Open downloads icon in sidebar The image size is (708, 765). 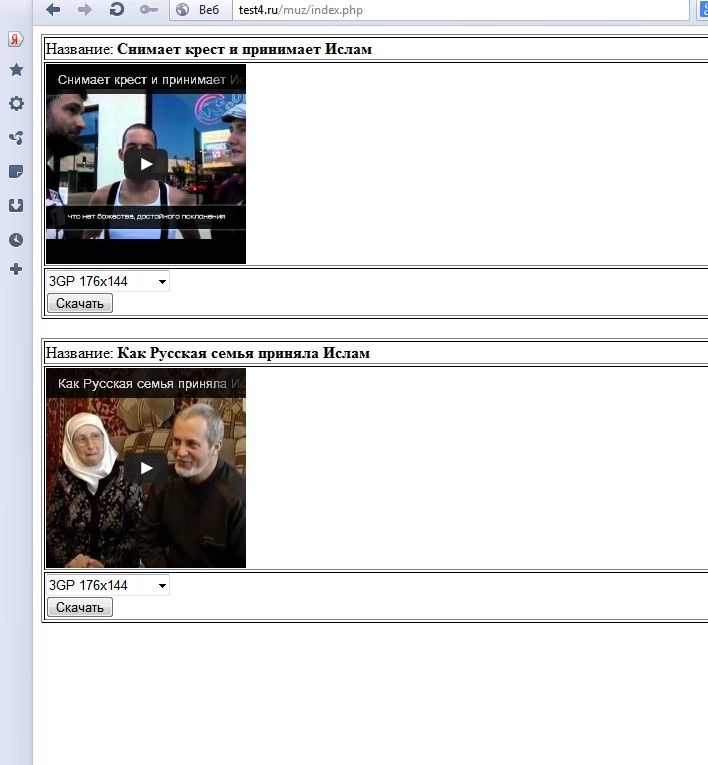coord(16,205)
